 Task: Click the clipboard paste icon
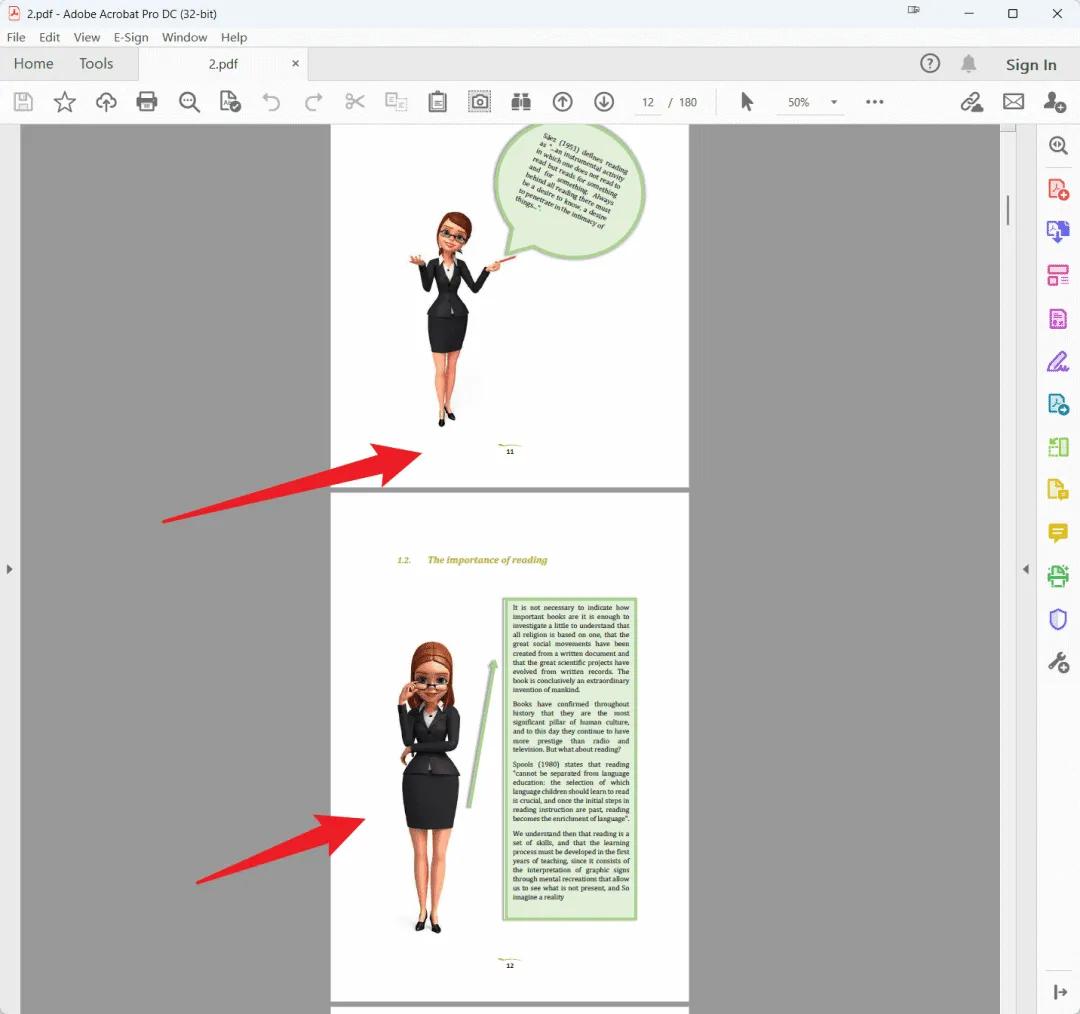click(x=437, y=102)
